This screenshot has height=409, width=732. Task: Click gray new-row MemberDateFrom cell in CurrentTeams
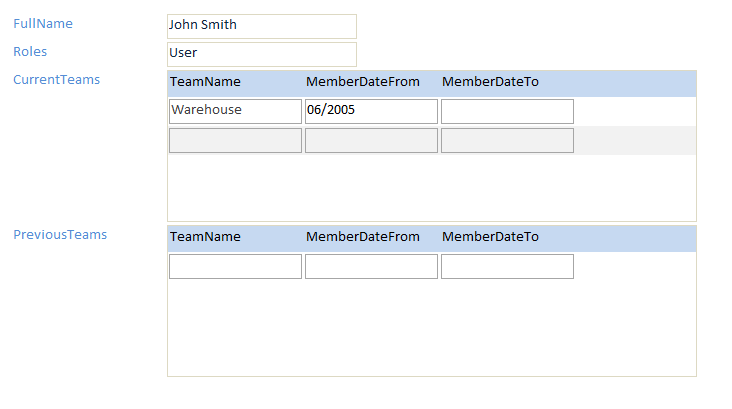(371, 141)
